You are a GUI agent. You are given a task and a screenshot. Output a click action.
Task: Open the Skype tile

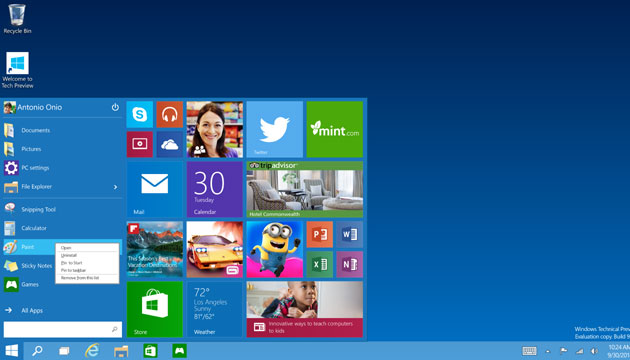(x=139, y=115)
